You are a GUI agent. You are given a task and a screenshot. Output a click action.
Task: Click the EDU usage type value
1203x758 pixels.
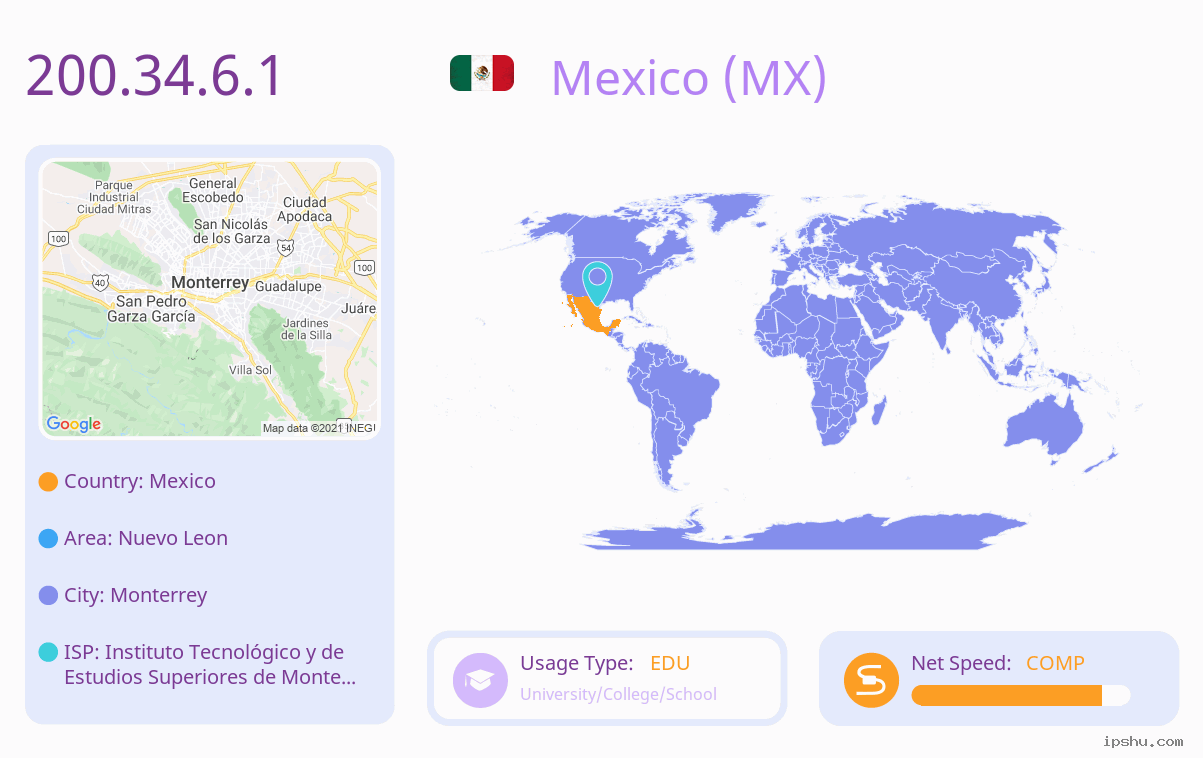point(670,663)
